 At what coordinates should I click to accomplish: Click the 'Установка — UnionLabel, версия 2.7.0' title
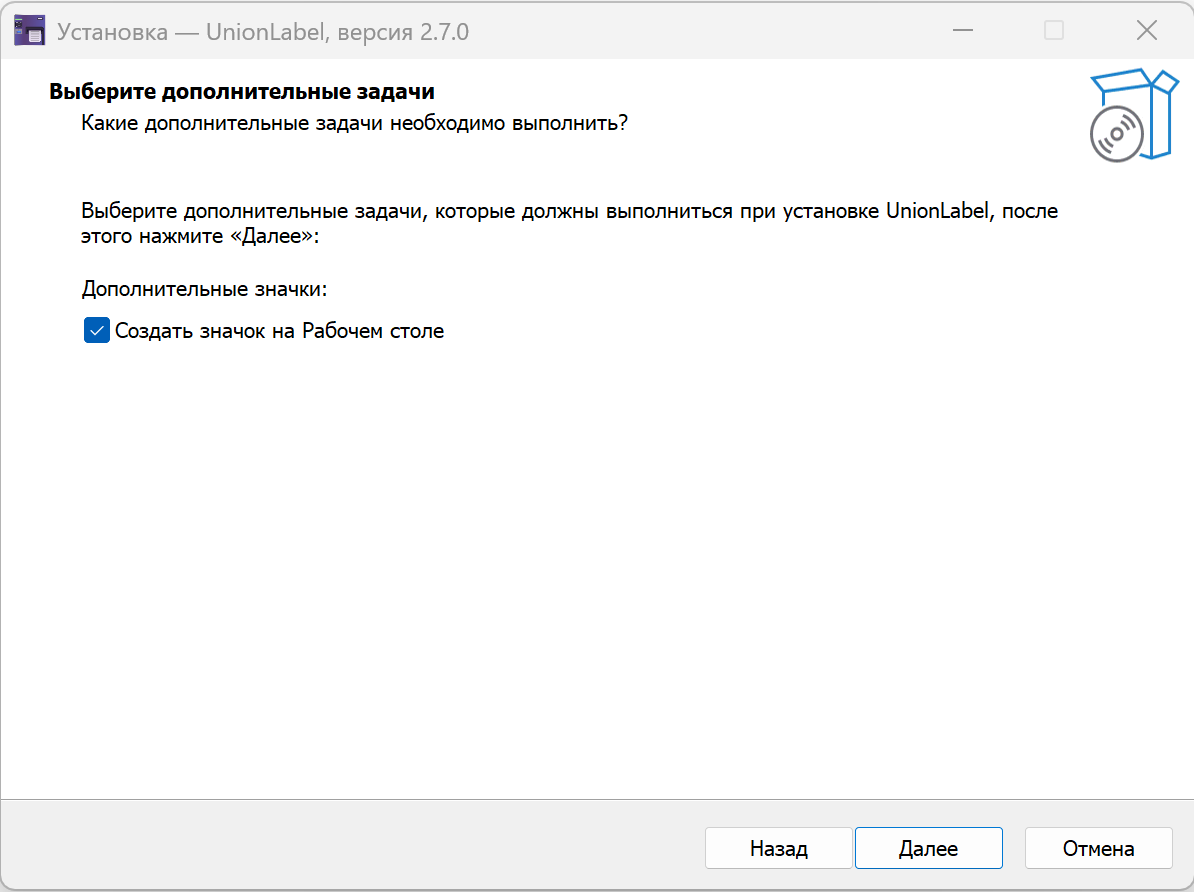pyautogui.click(x=263, y=32)
